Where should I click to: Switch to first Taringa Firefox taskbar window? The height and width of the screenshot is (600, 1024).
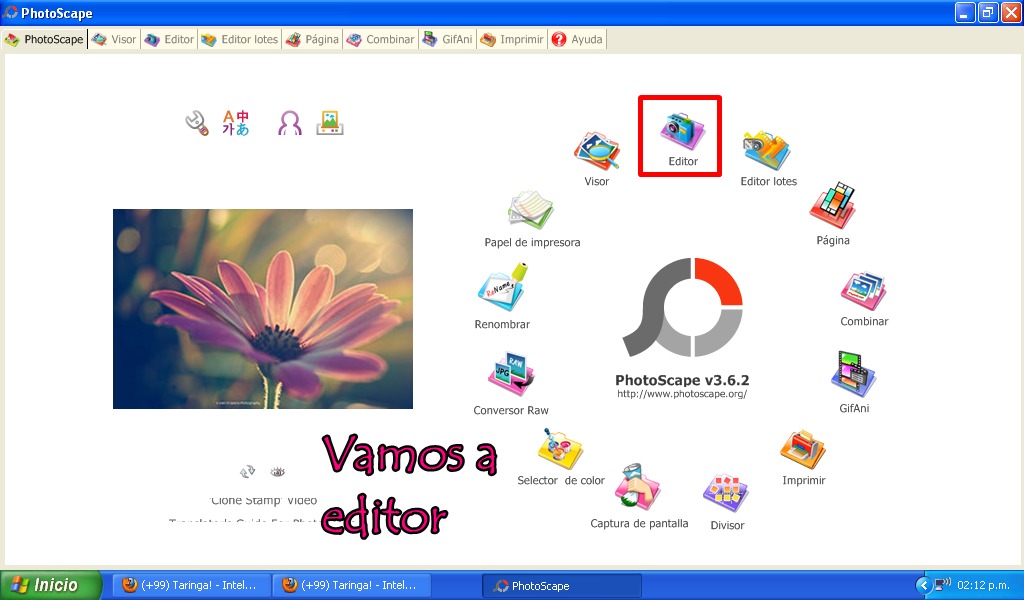pyautogui.click(x=190, y=585)
